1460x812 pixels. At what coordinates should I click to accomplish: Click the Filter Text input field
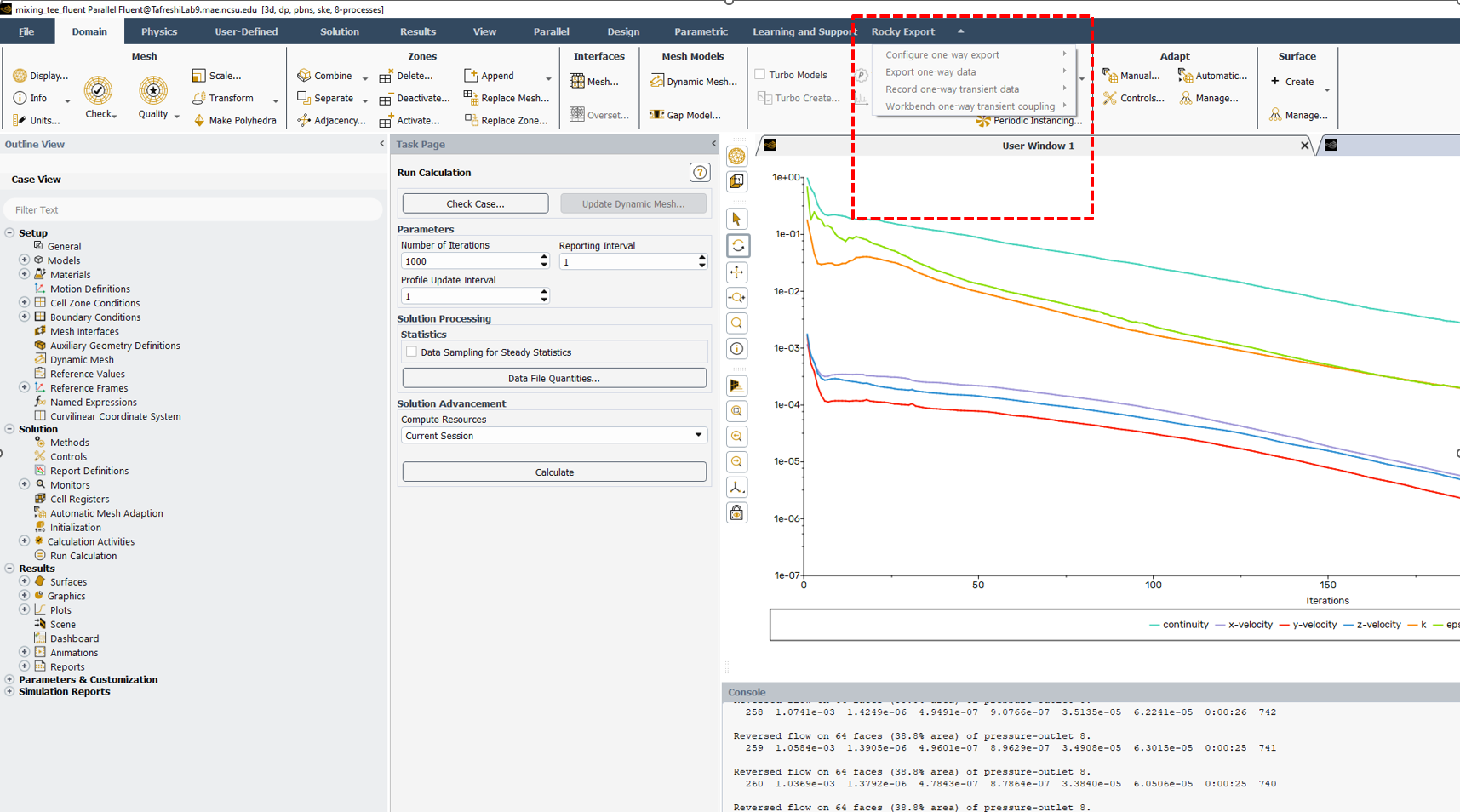click(x=192, y=210)
